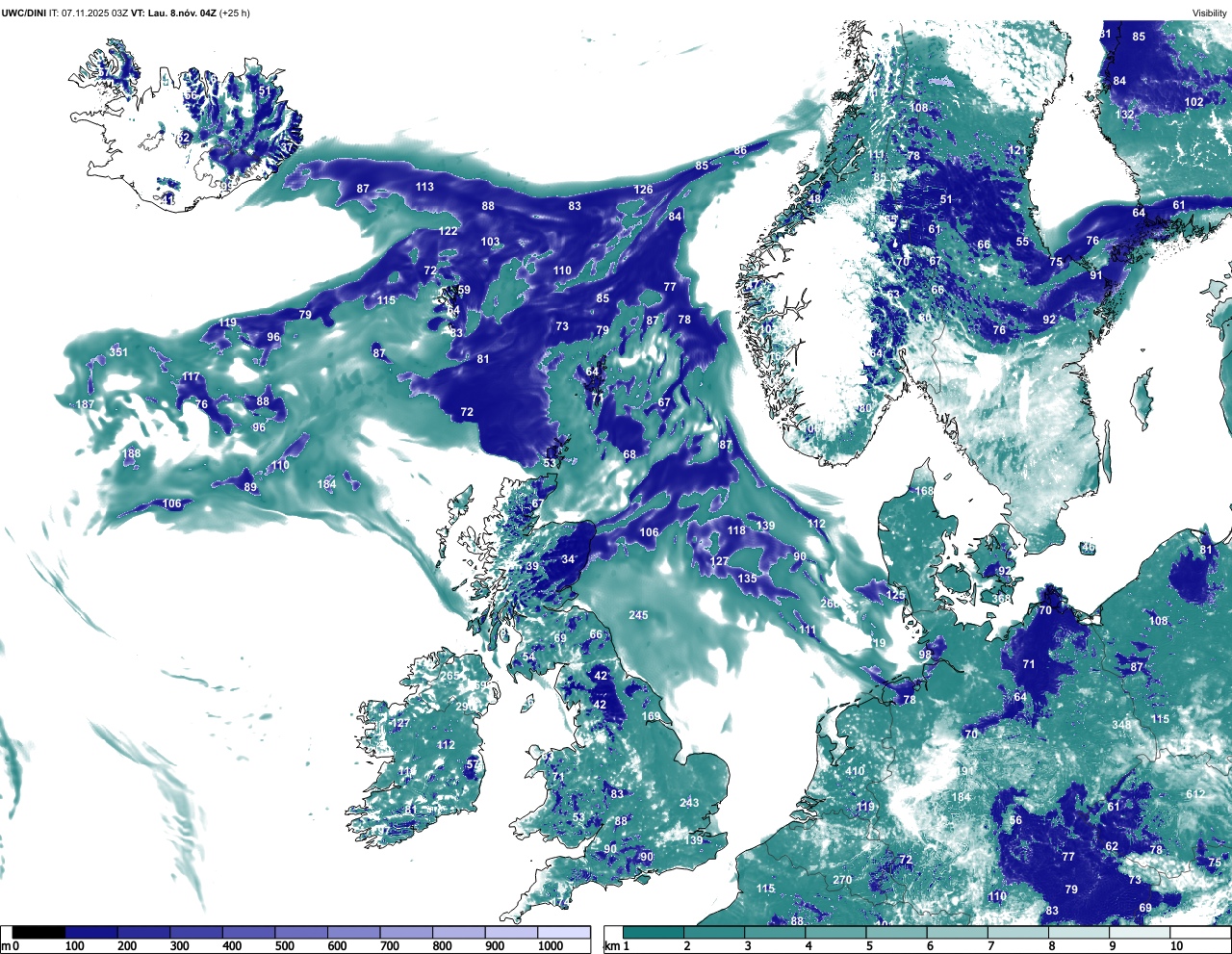
Task: Click the '265' value over Northern Ireland
Action: pos(449,676)
